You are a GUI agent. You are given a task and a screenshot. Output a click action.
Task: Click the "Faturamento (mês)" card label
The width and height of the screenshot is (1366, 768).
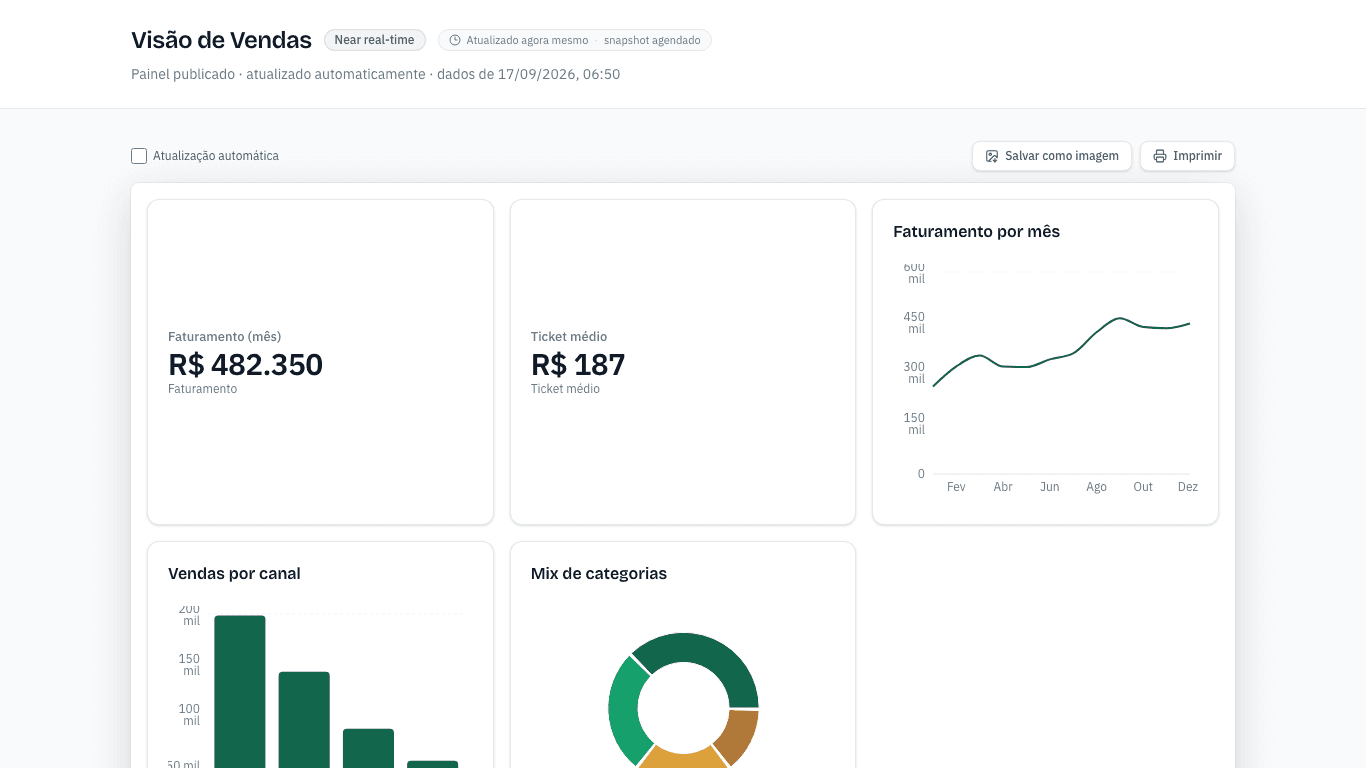pos(225,337)
